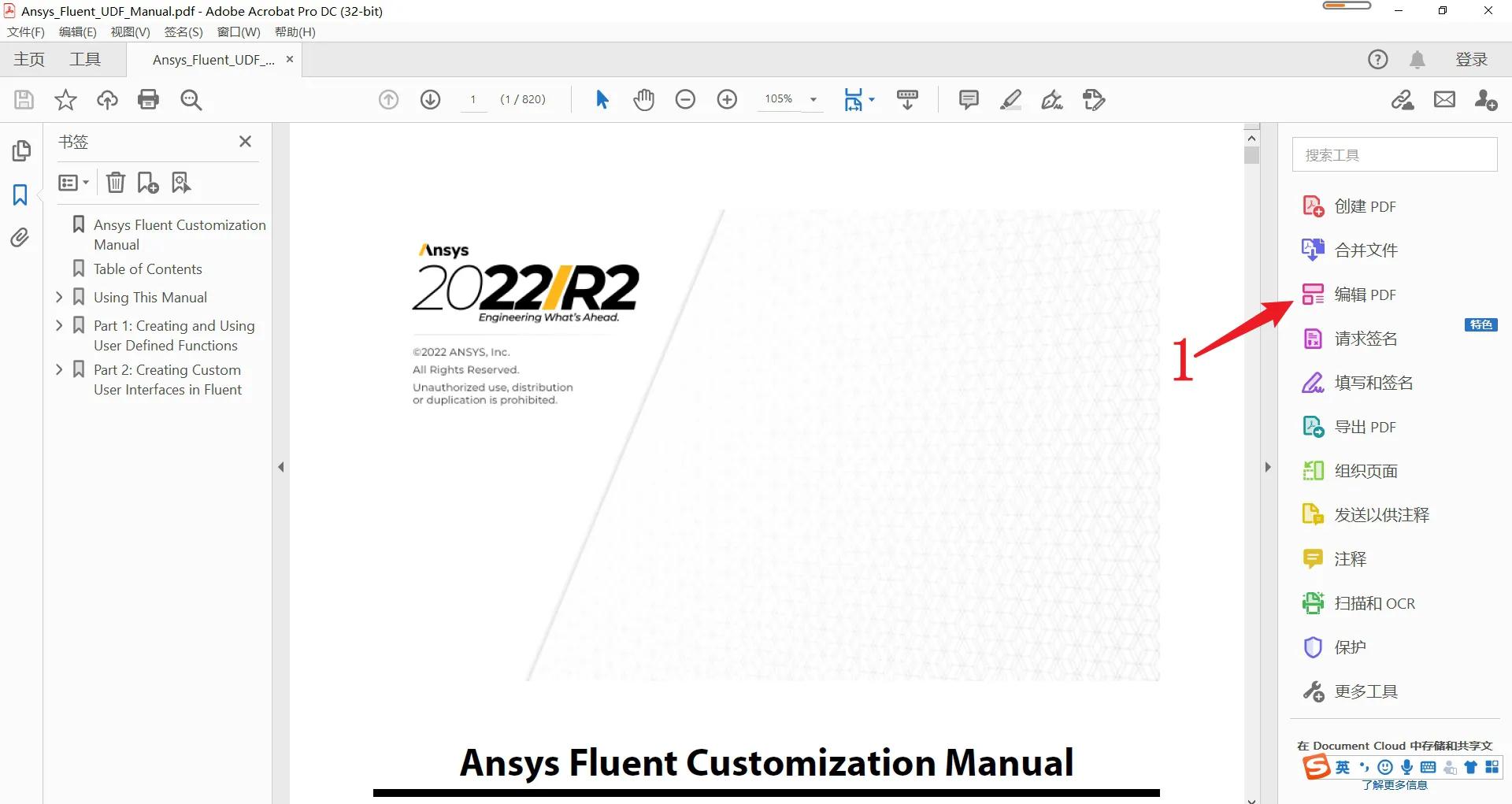Click the stamp tool icon

point(1094,99)
